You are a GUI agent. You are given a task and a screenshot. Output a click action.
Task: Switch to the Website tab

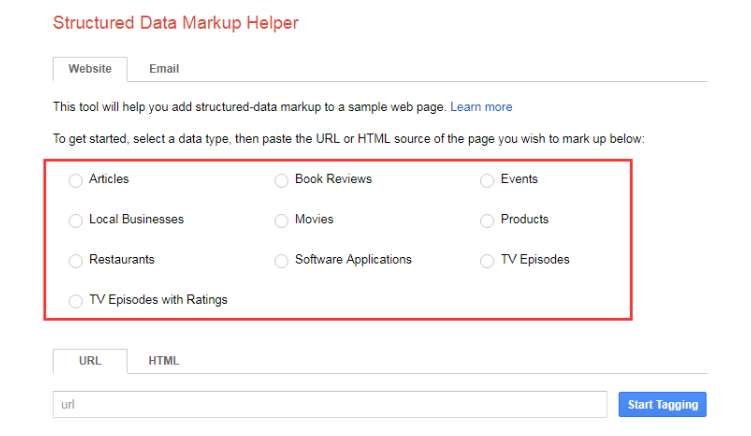click(x=90, y=69)
